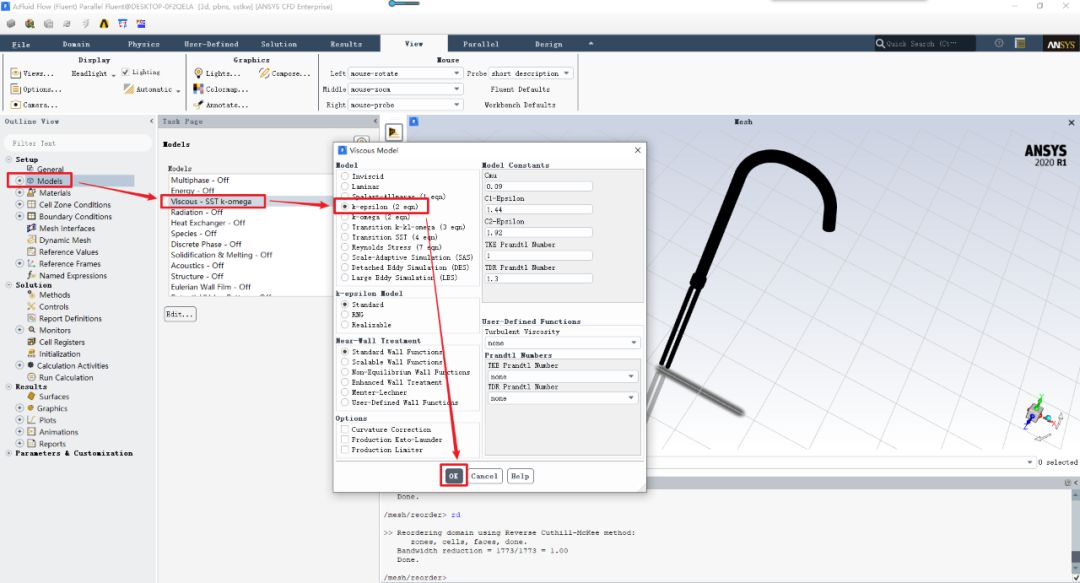Click the Surfaces icon under Results
This screenshot has height=583, width=1080.
click(32, 396)
